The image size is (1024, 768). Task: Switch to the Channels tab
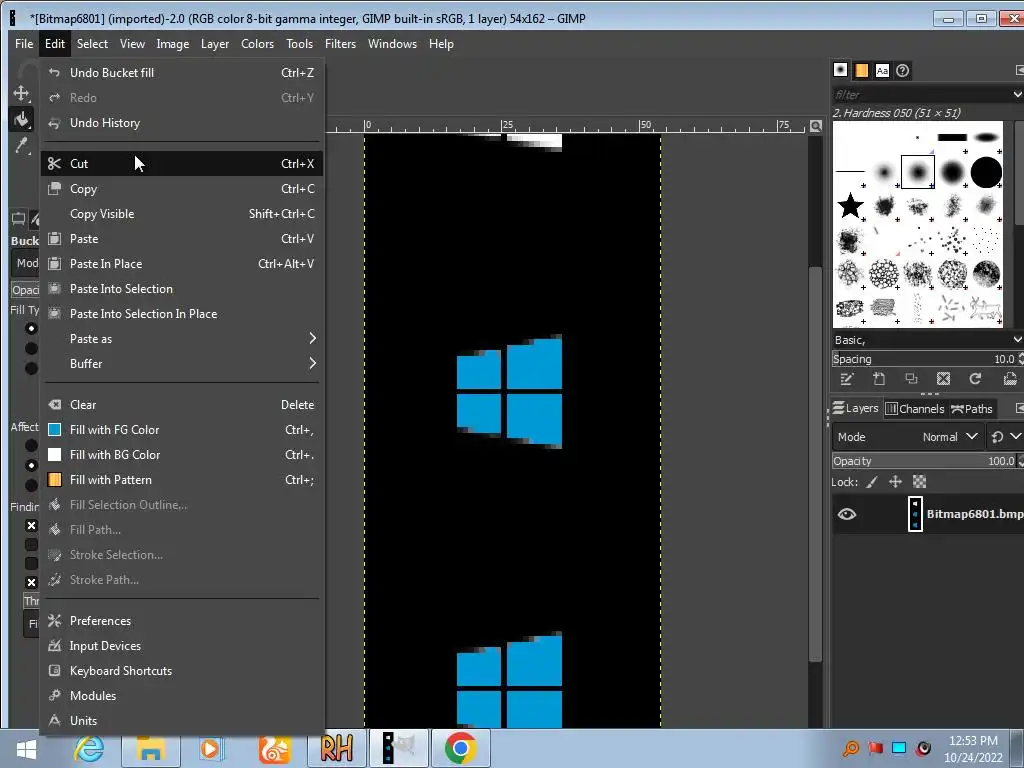pyautogui.click(x=914, y=409)
